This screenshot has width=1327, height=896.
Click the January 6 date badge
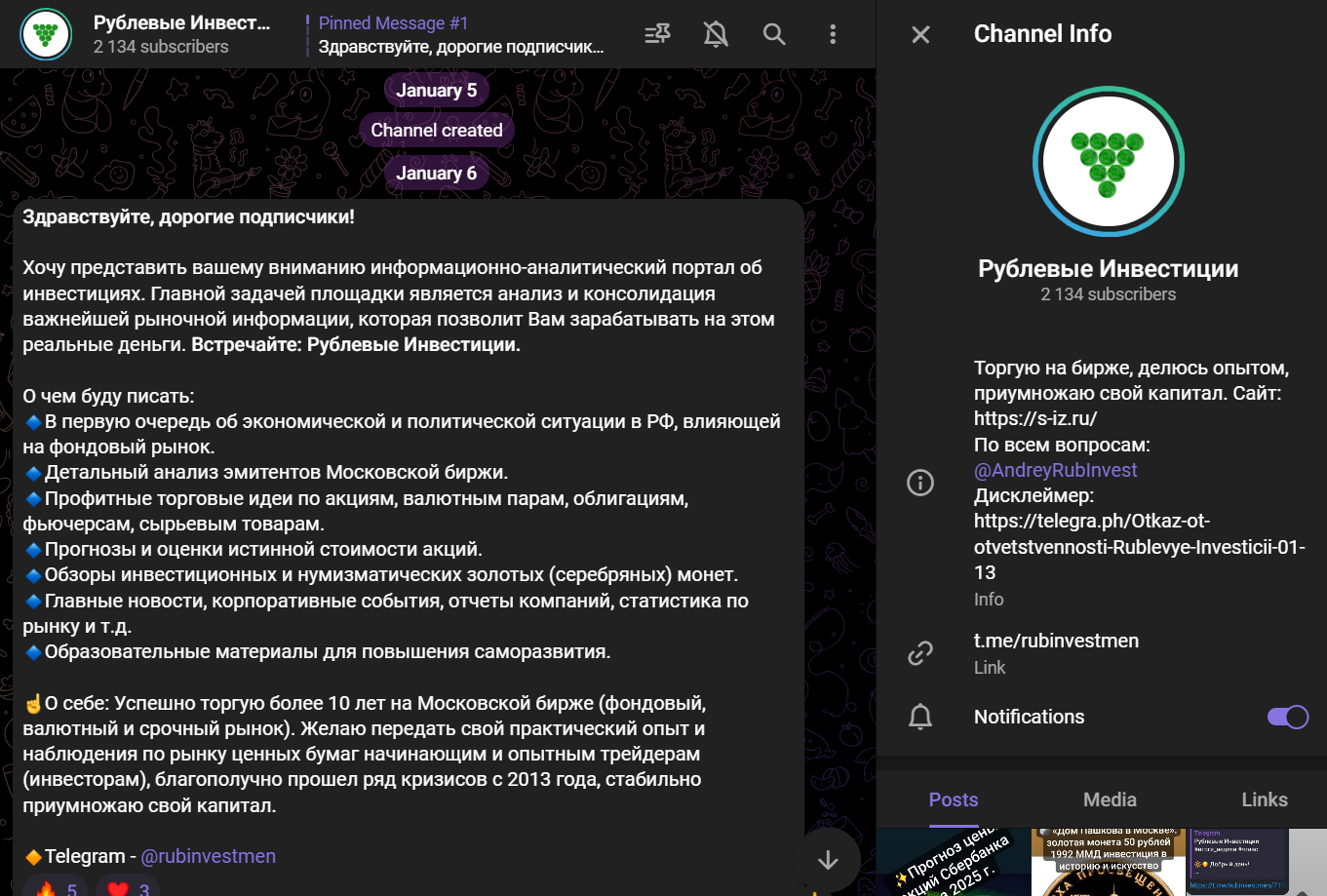[437, 174]
